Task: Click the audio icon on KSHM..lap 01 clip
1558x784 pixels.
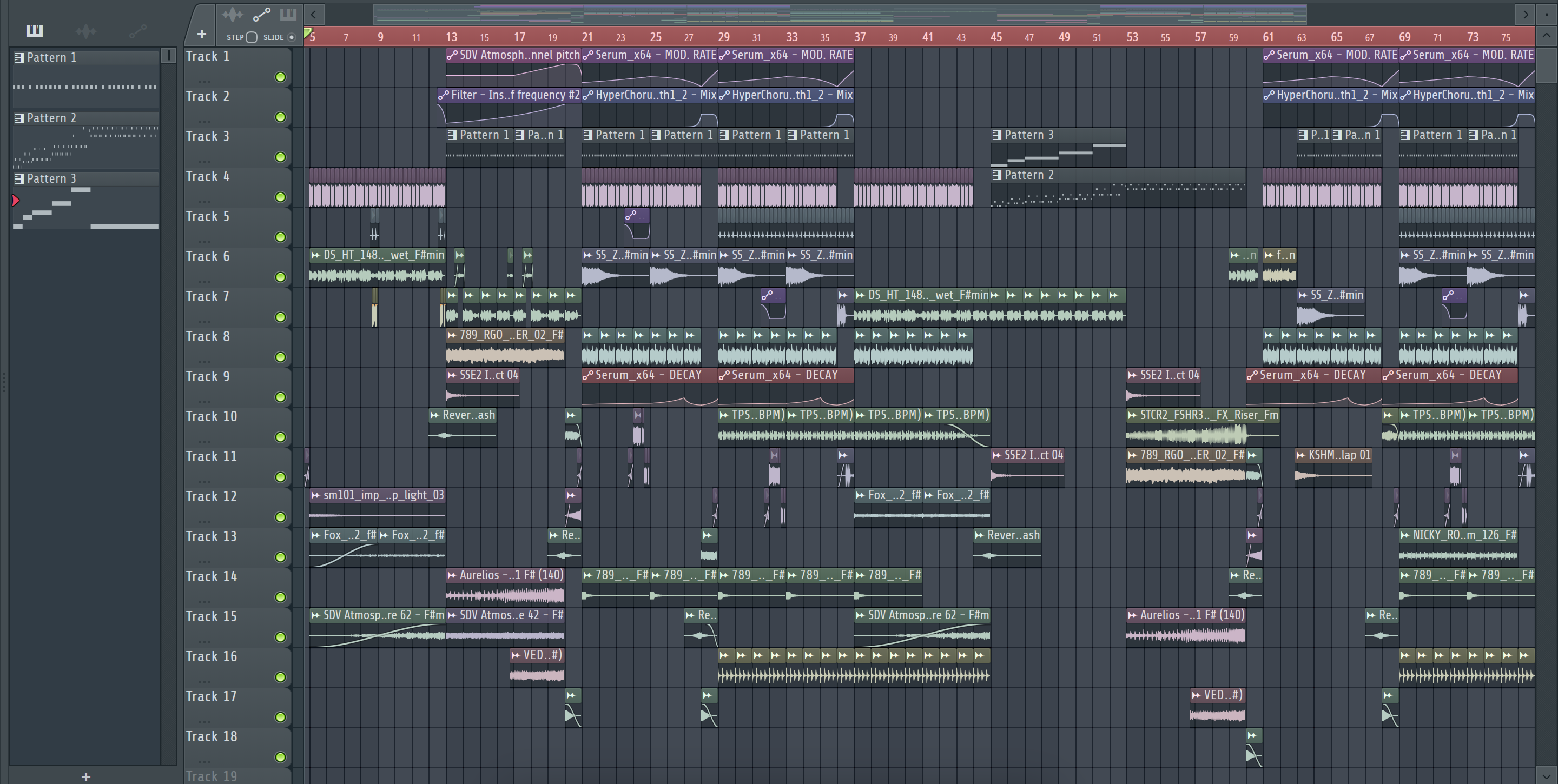Action: pos(1301,455)
